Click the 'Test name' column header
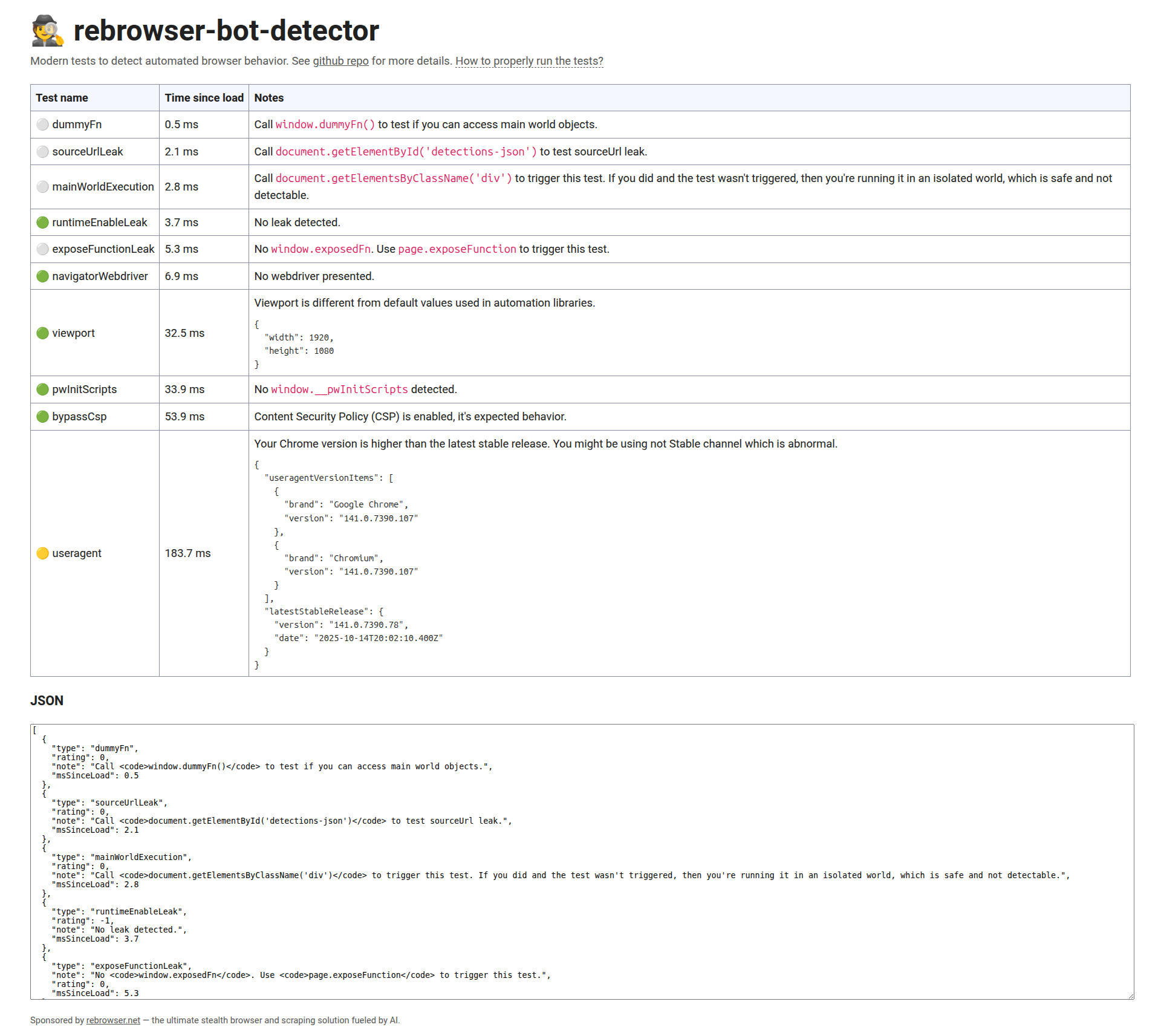This screenshot has width=1161, height=1036. tap(62, 98)
